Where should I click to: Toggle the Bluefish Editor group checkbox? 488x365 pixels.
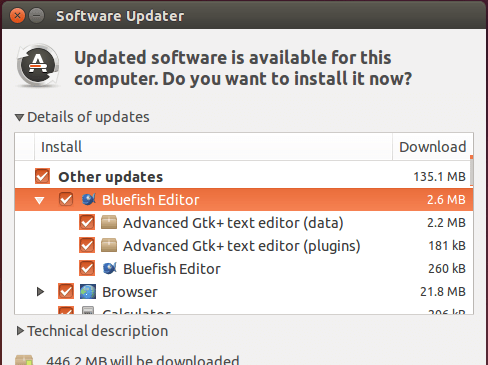pyautogui.click(x=66, y=199)
